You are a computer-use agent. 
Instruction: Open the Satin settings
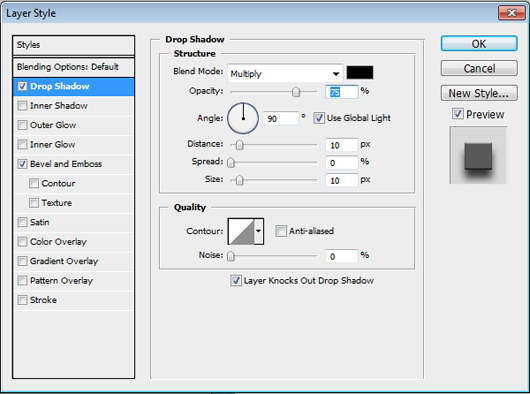coord(40,222)
